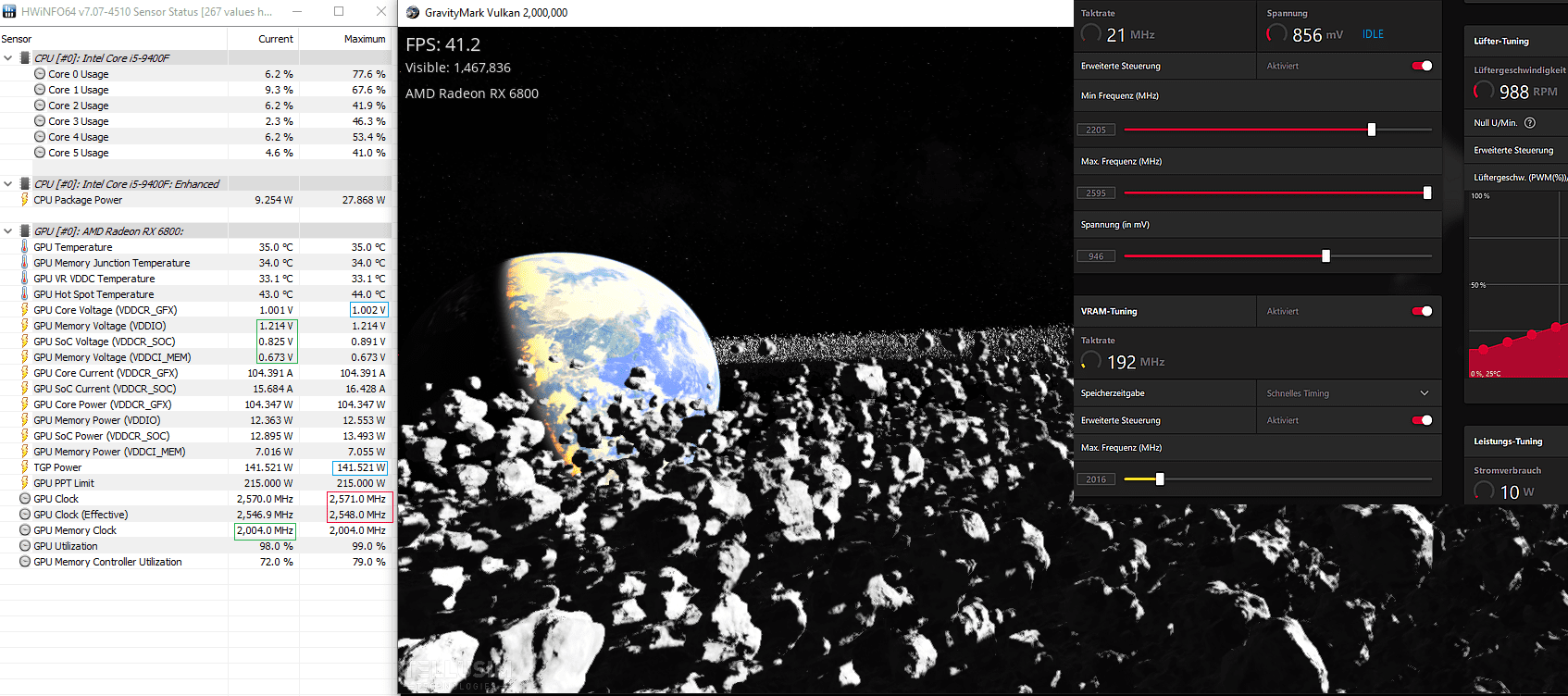Viewport: 1568px width, 696px height.
Task: Click the clock icon beside GPU Memory Clock
Action: (25, 530)
